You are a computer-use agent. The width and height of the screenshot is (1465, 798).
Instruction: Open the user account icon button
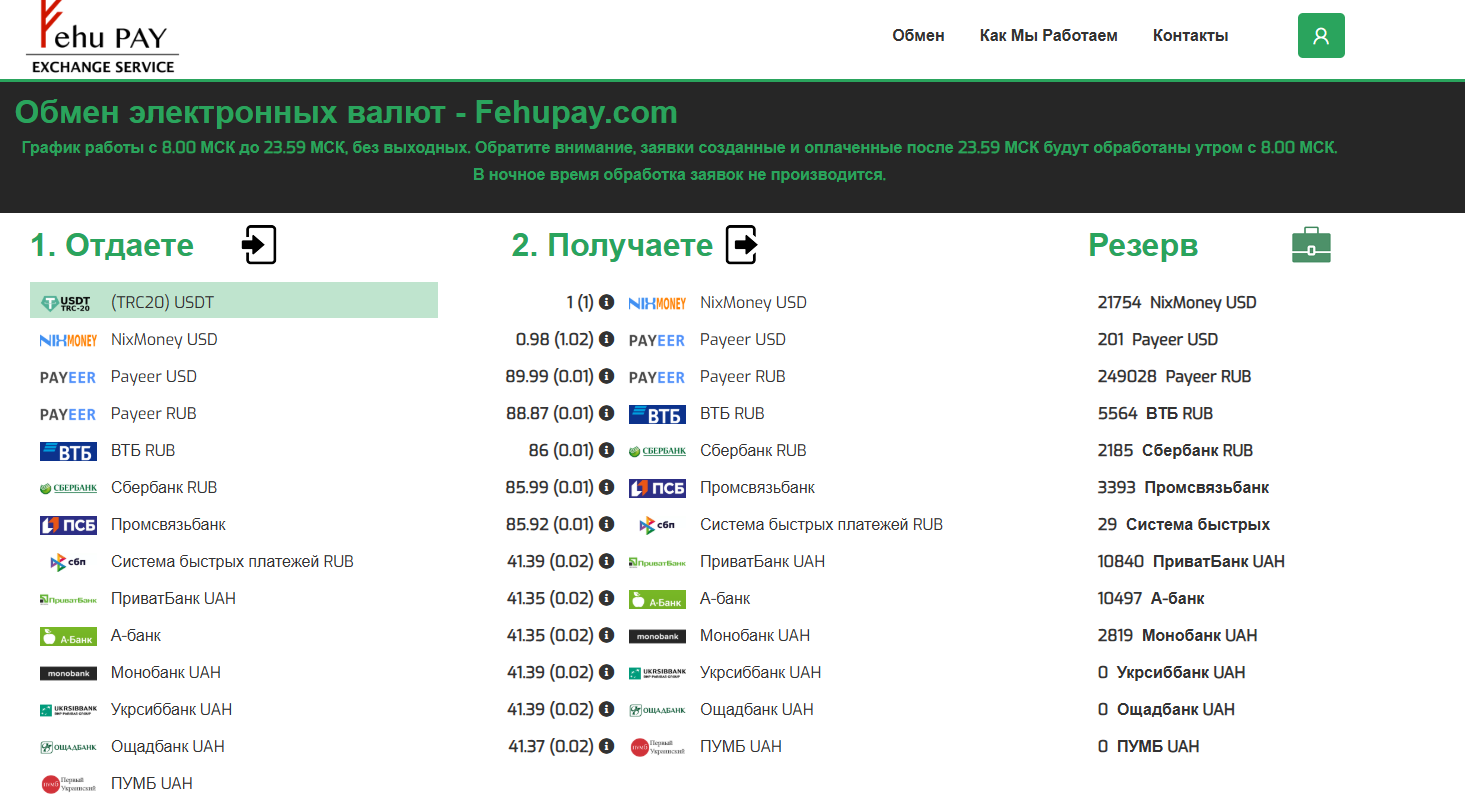1321,35
